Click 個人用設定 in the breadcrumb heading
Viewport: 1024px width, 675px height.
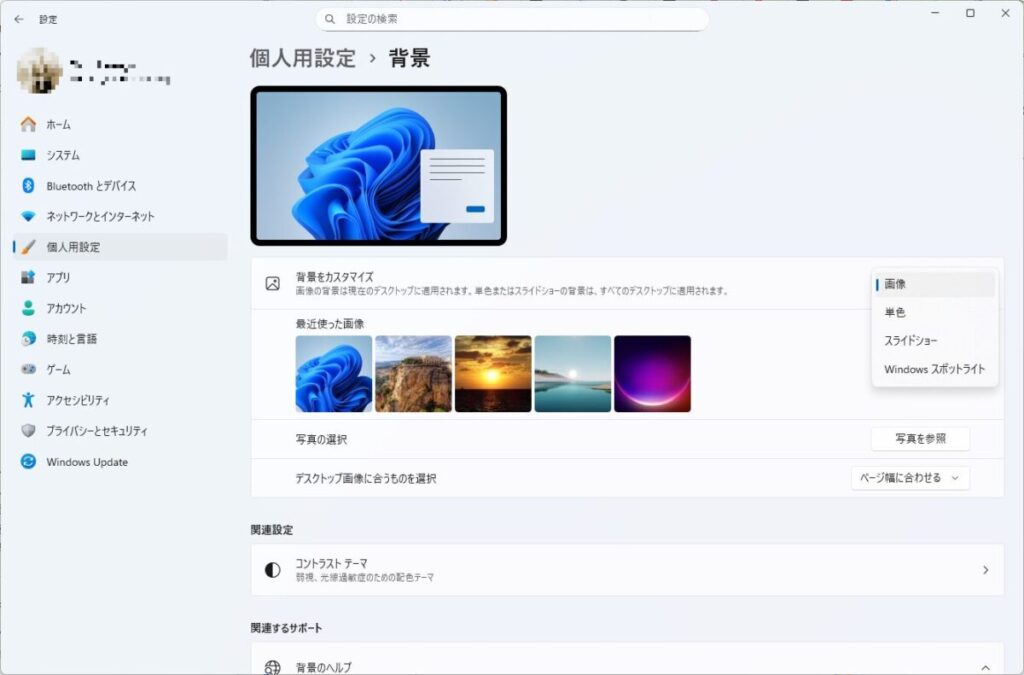click(302, 58)
